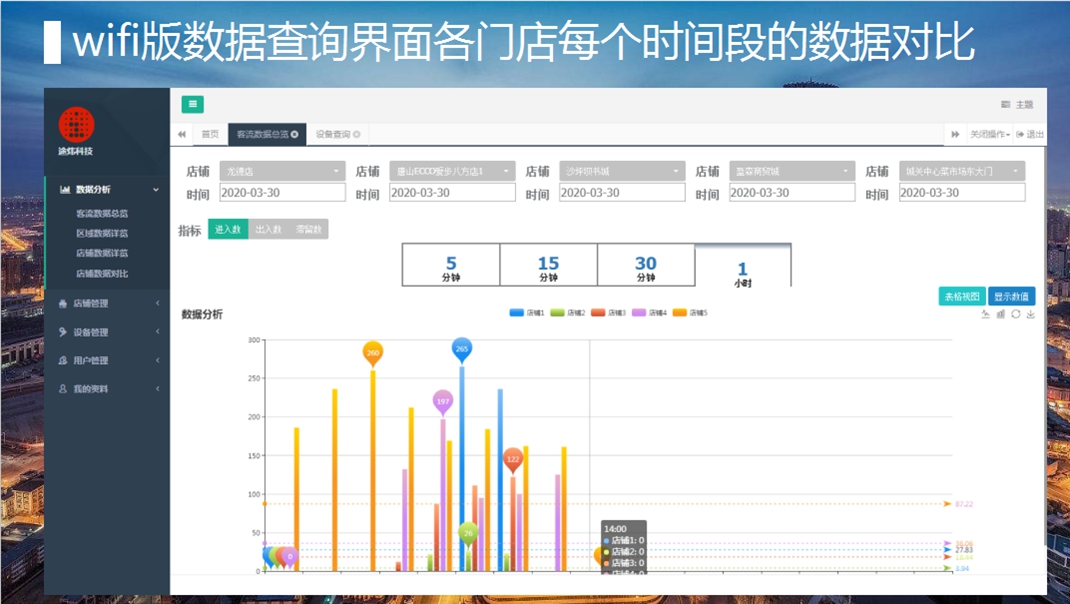Click the chart restore refresh icon
The width and height of the screenshot is (1070, 604).
[1015, 314]
